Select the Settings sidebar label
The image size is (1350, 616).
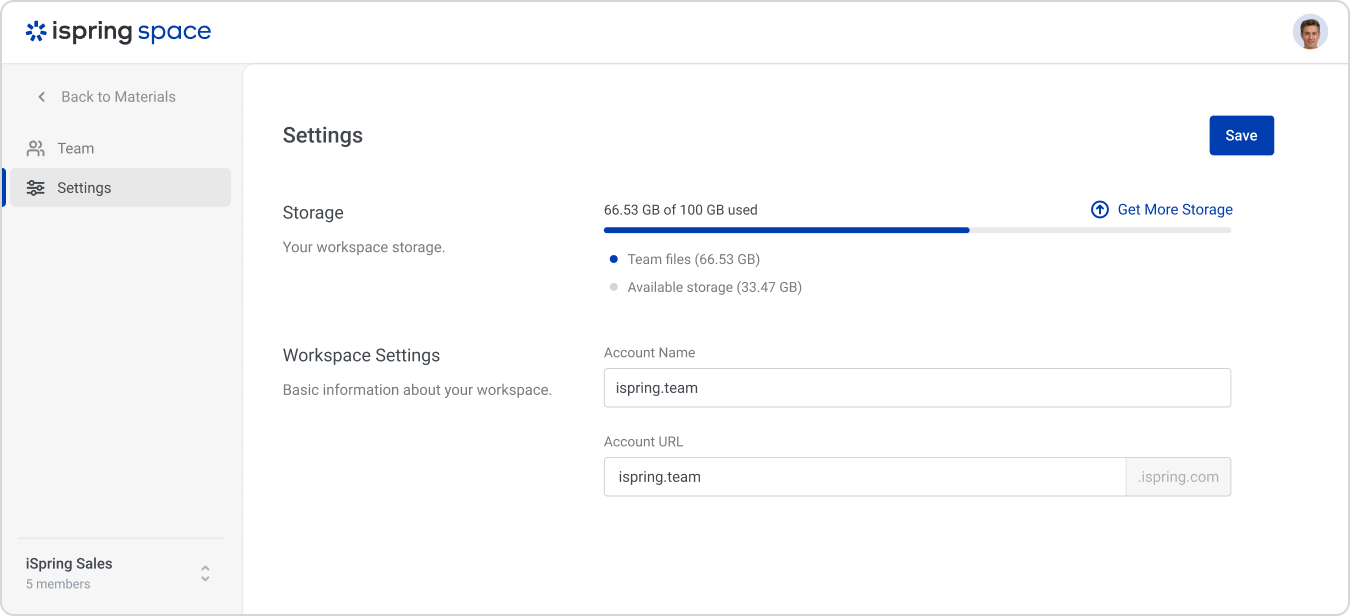point(84,188)
